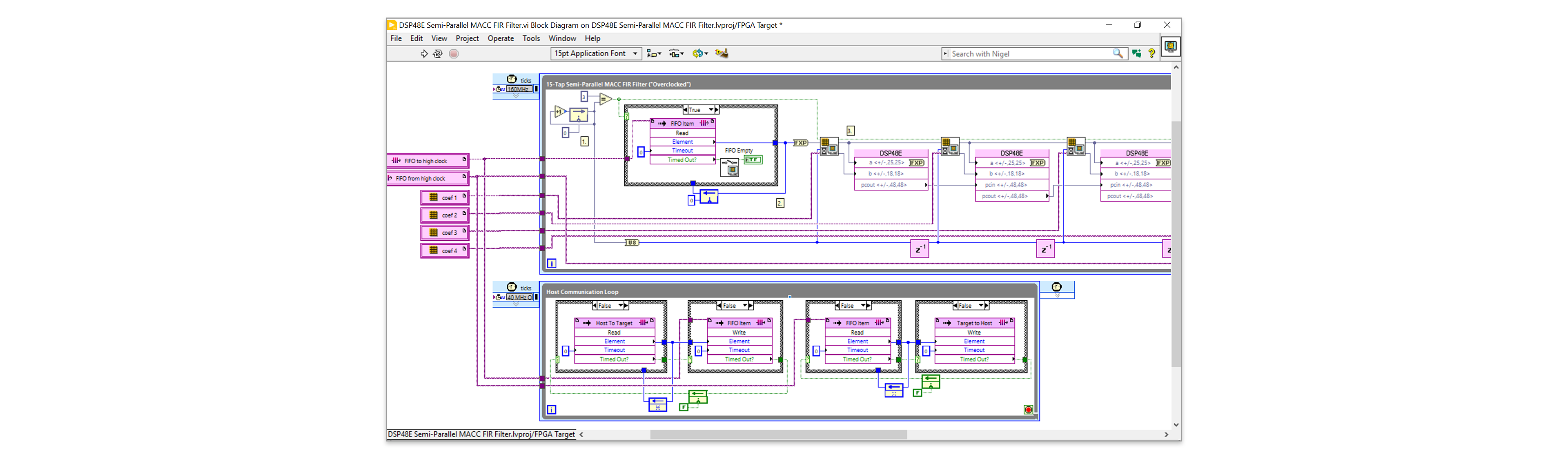Click the Run arrow button
Image resolution: width=1568 pixels, height=459 pixels.
[x=424, y=54]
